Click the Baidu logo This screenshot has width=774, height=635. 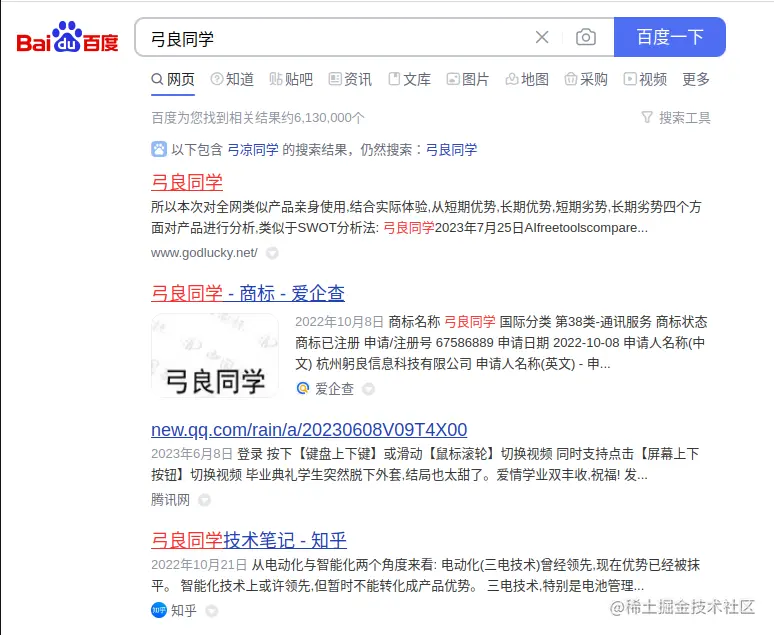(x=68, y=37)
